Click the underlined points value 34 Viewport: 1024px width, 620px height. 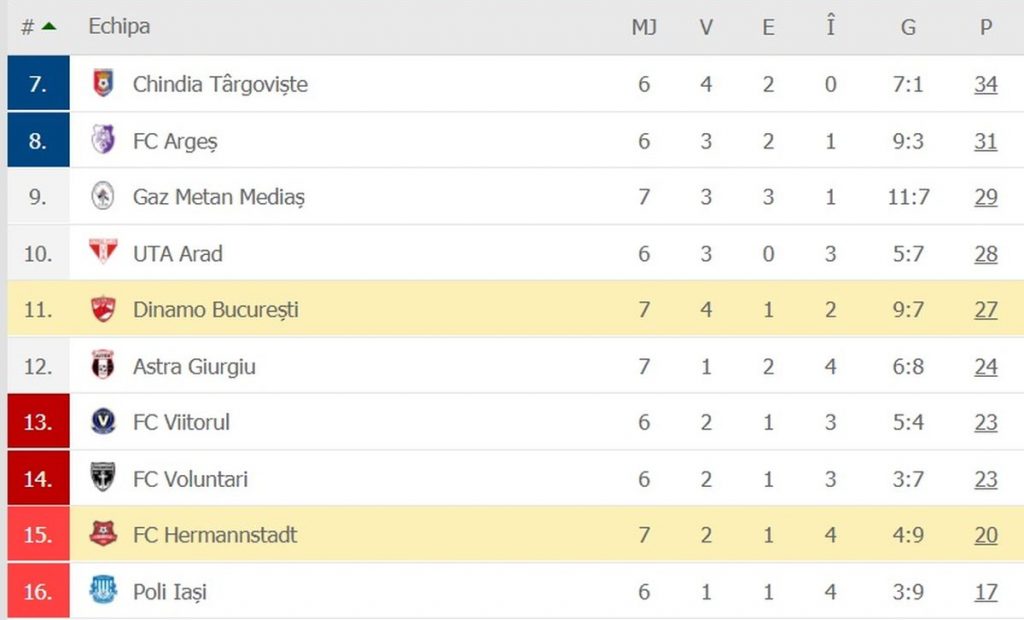click(986, 84)
